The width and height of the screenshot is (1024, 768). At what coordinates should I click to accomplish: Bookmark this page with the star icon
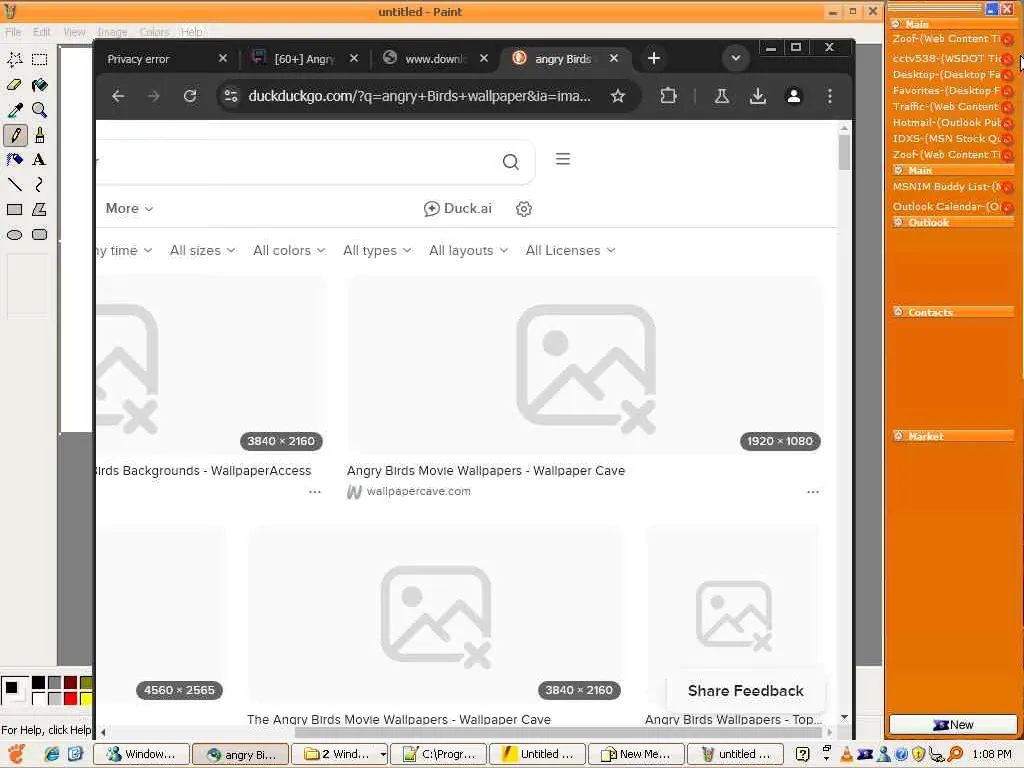pyautogui.click(x=618, y=96)
